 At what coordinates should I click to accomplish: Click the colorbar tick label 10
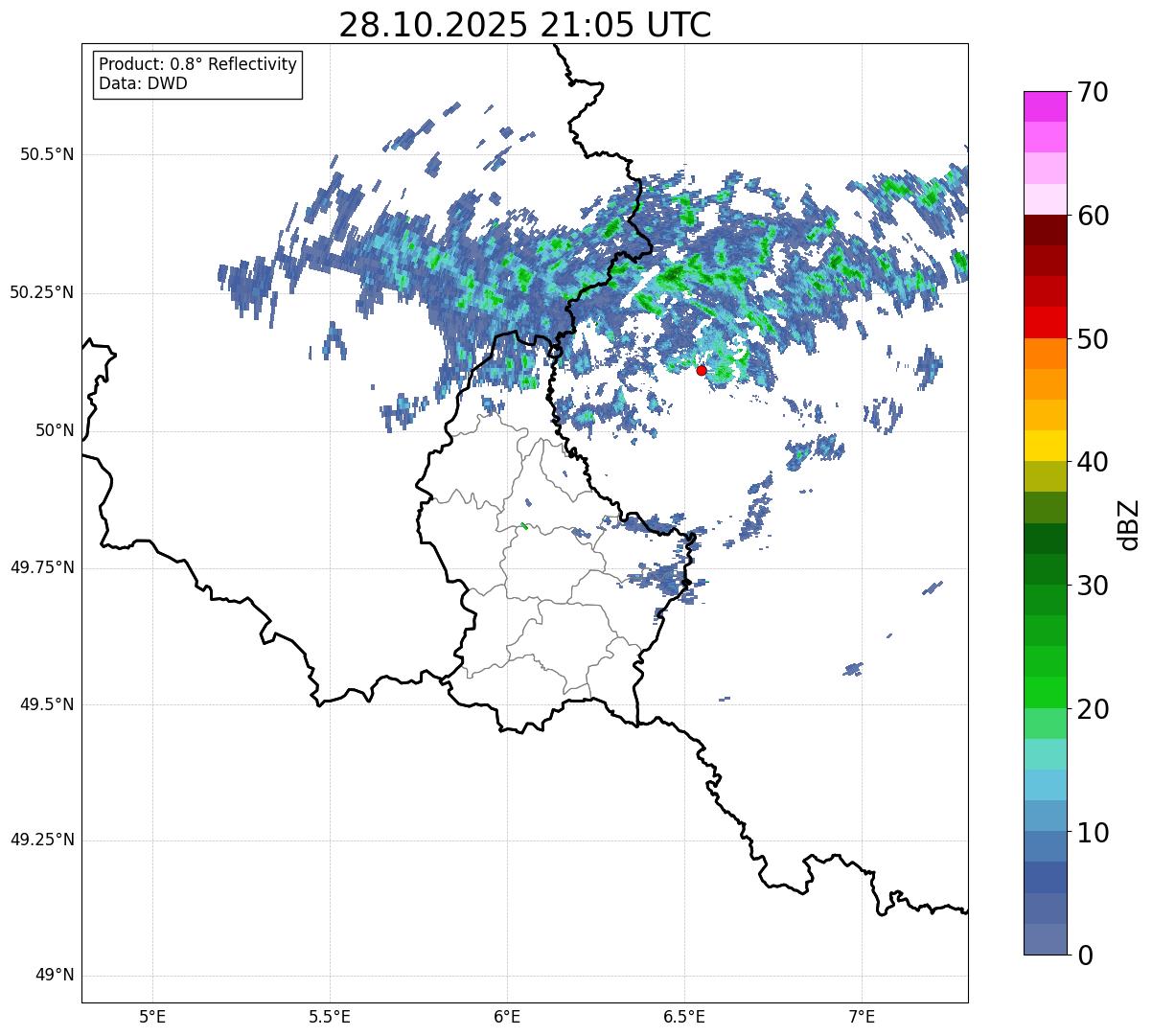tap(1092, 832)
